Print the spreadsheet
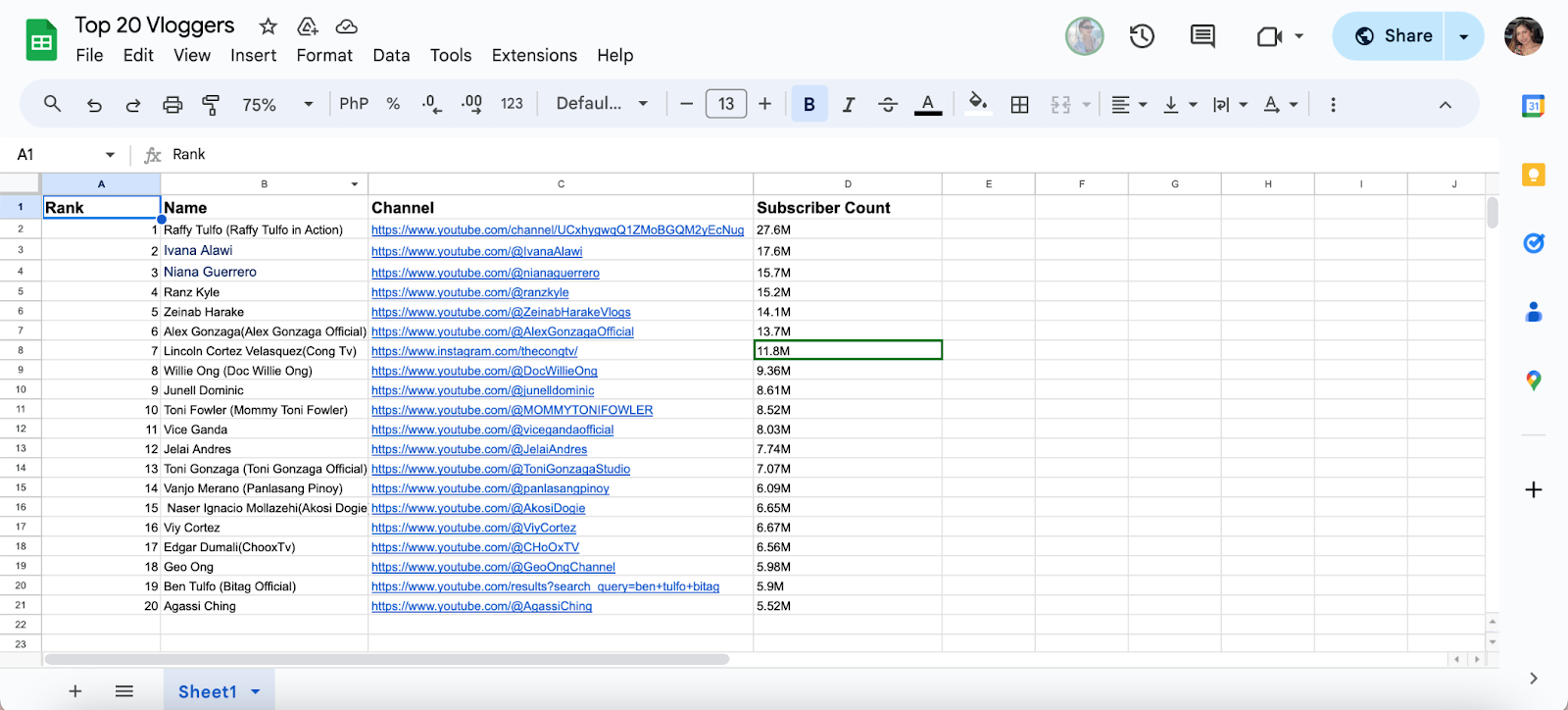The width and height of the screenshot is (1568, 710). [172, 104]
